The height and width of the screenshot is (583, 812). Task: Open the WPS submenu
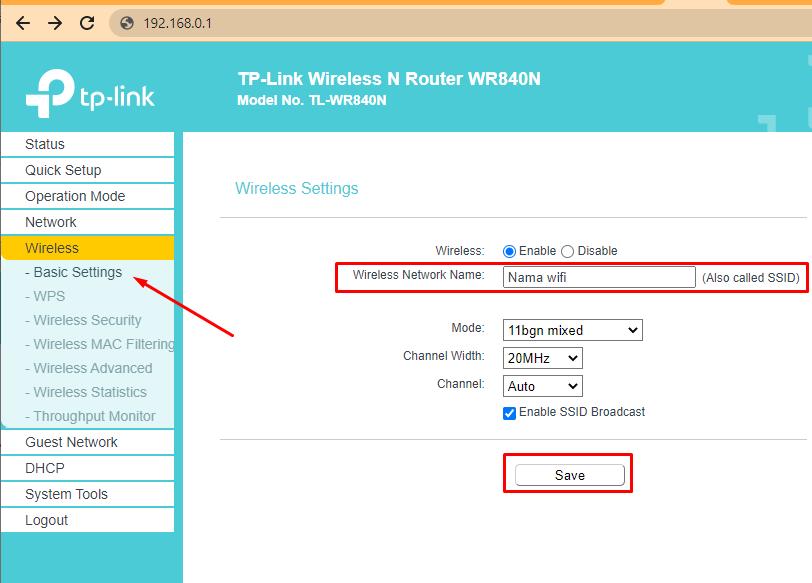45,296
